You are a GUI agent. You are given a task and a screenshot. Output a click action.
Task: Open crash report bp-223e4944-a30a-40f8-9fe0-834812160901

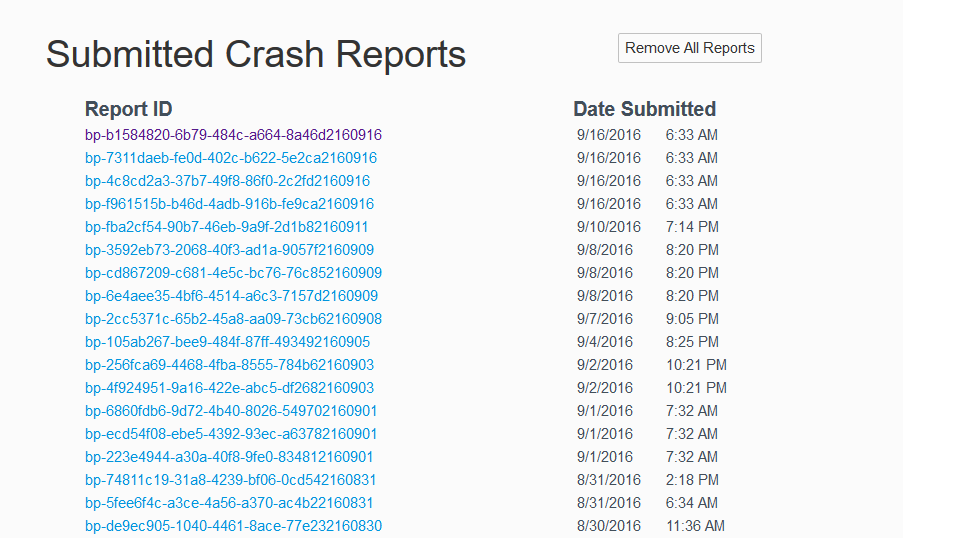point(229,457)
